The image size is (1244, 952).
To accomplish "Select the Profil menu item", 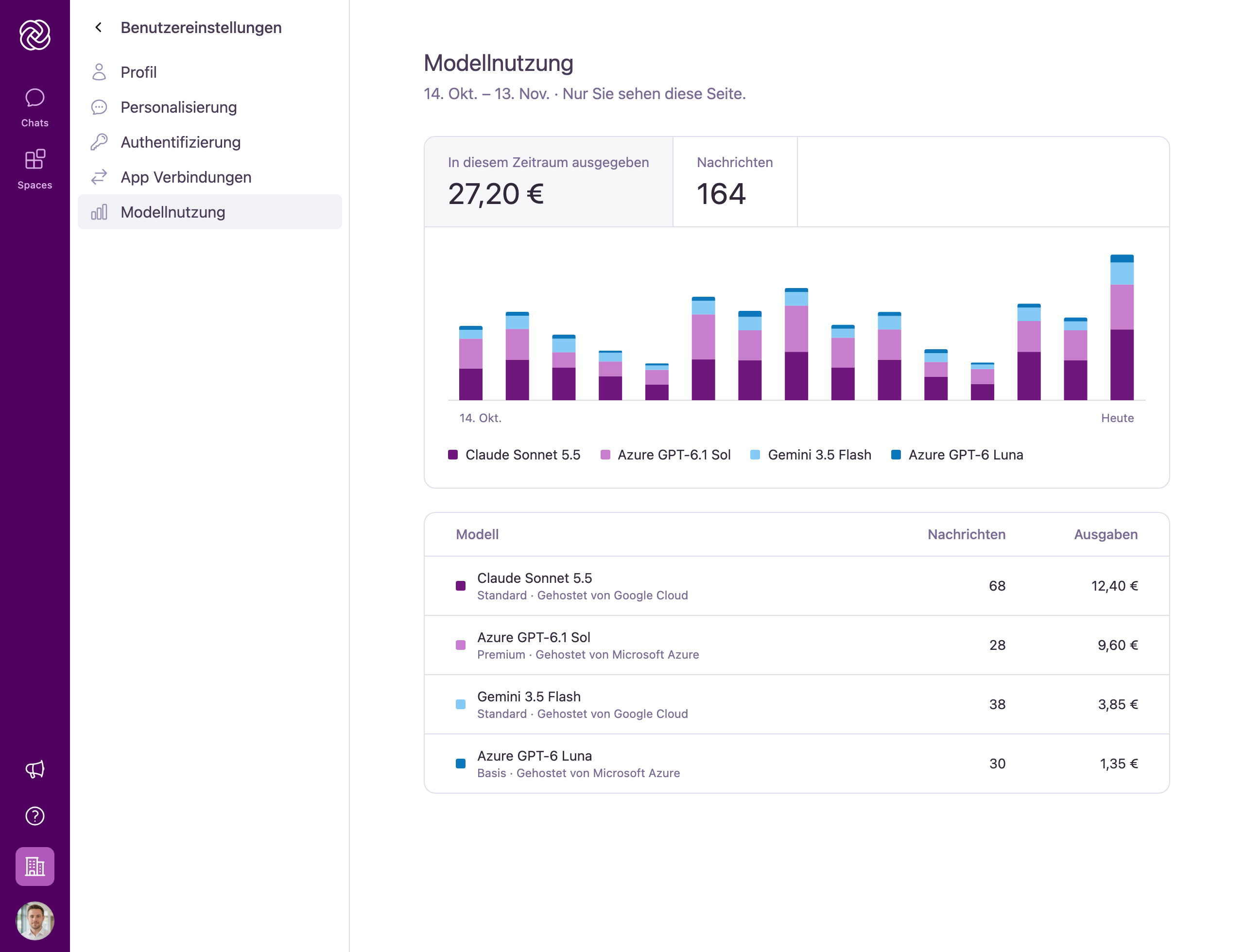I will [209, 72].
